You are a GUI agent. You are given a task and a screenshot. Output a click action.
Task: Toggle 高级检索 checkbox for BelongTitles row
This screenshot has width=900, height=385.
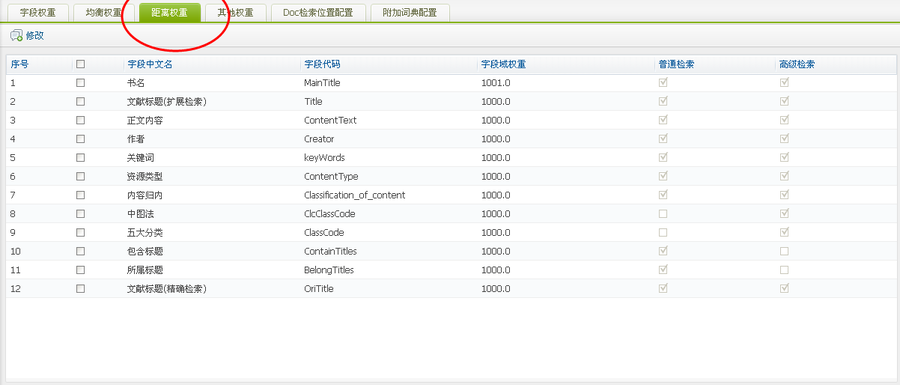(x=784, y=270)
